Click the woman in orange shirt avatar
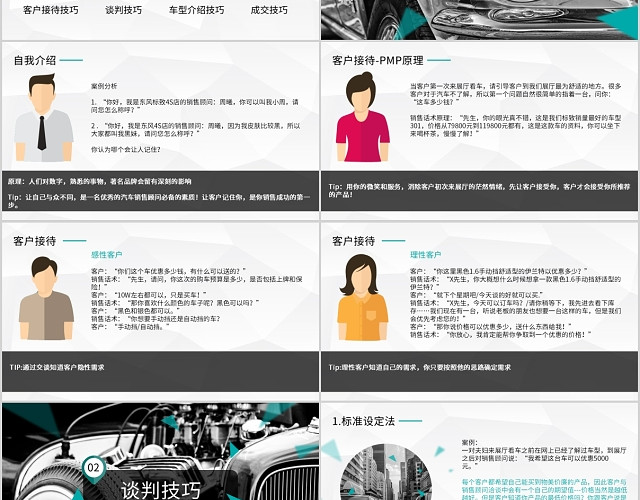 (x=362, y=298)
